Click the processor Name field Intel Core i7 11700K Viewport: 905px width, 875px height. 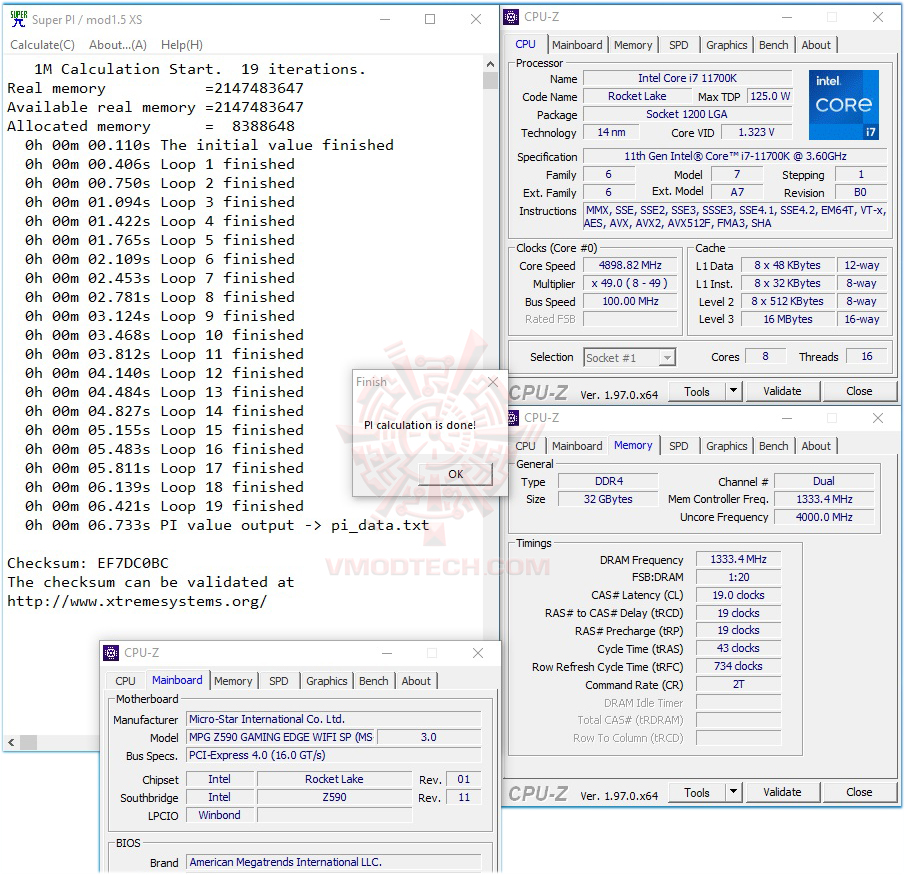[x=687, y=78]
